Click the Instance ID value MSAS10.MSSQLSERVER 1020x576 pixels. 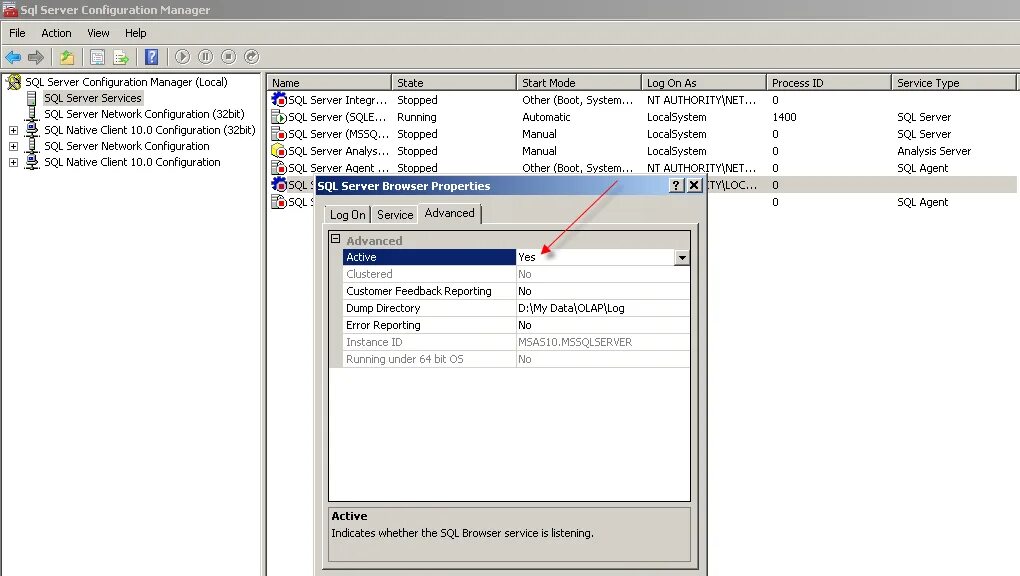pos(575,342)
